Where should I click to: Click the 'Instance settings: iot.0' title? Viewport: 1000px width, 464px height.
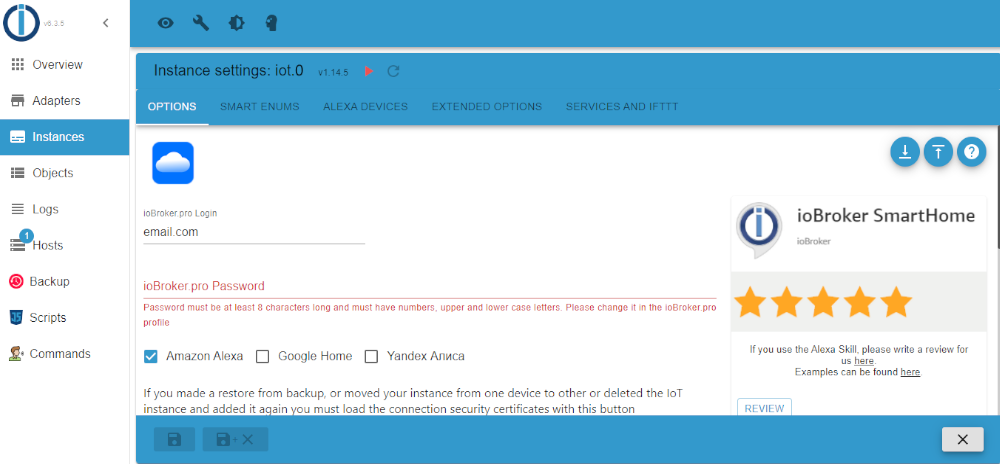(x=229, y=71)
